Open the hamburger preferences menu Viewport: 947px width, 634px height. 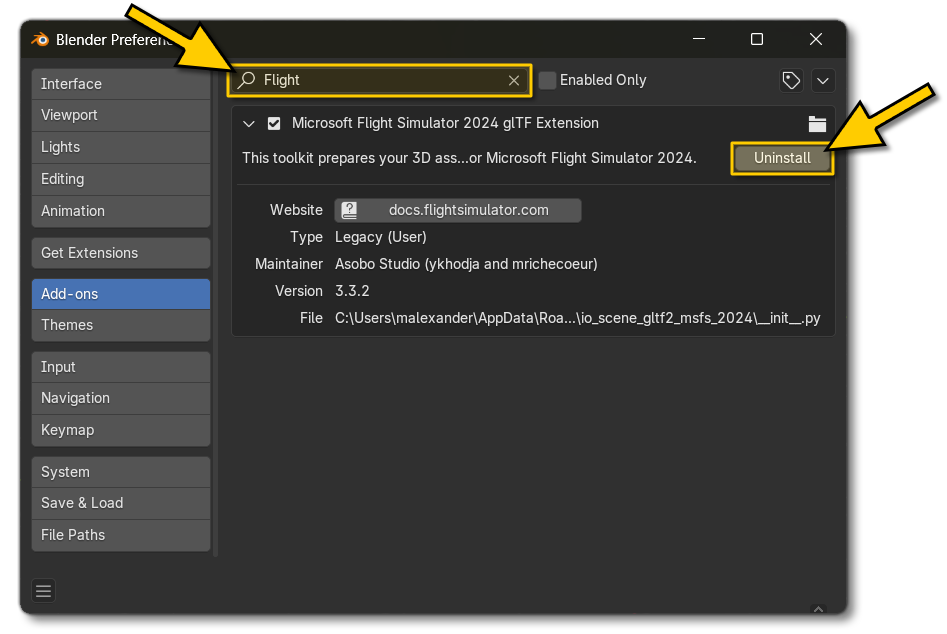point(43,590)
